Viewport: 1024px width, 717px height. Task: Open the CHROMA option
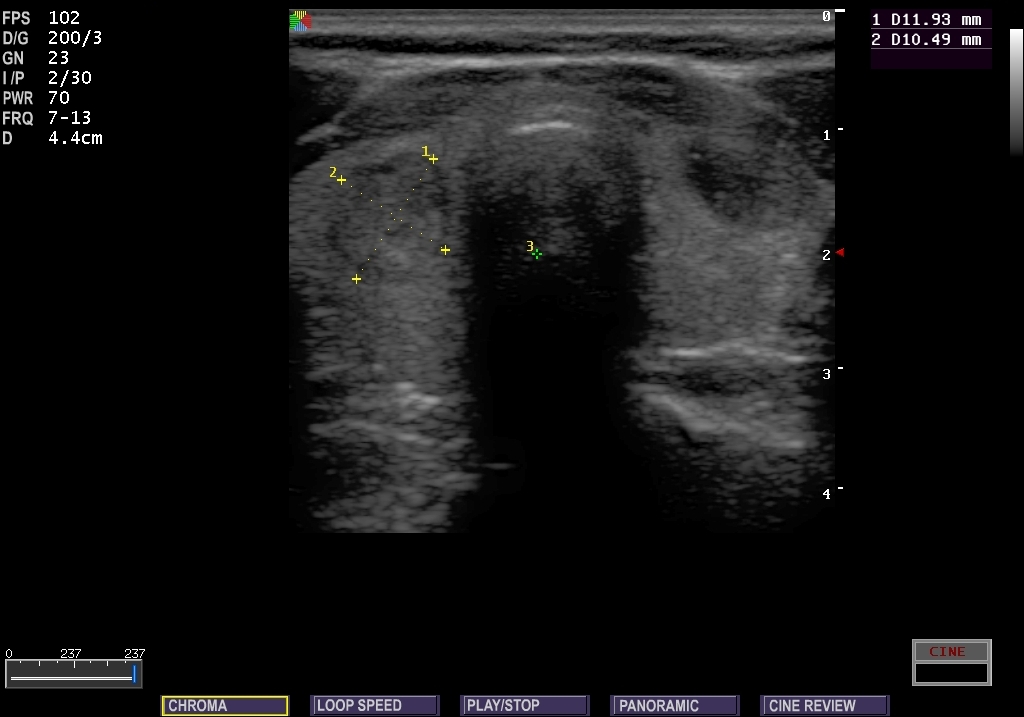pyautogui.click(x=225, y=705)
